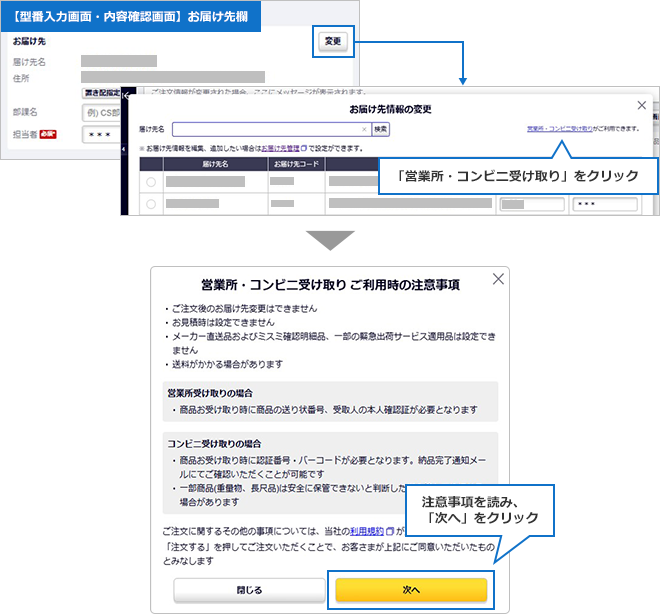Click the 閉じる button
The image size is (660, 614).
(249, 590)
